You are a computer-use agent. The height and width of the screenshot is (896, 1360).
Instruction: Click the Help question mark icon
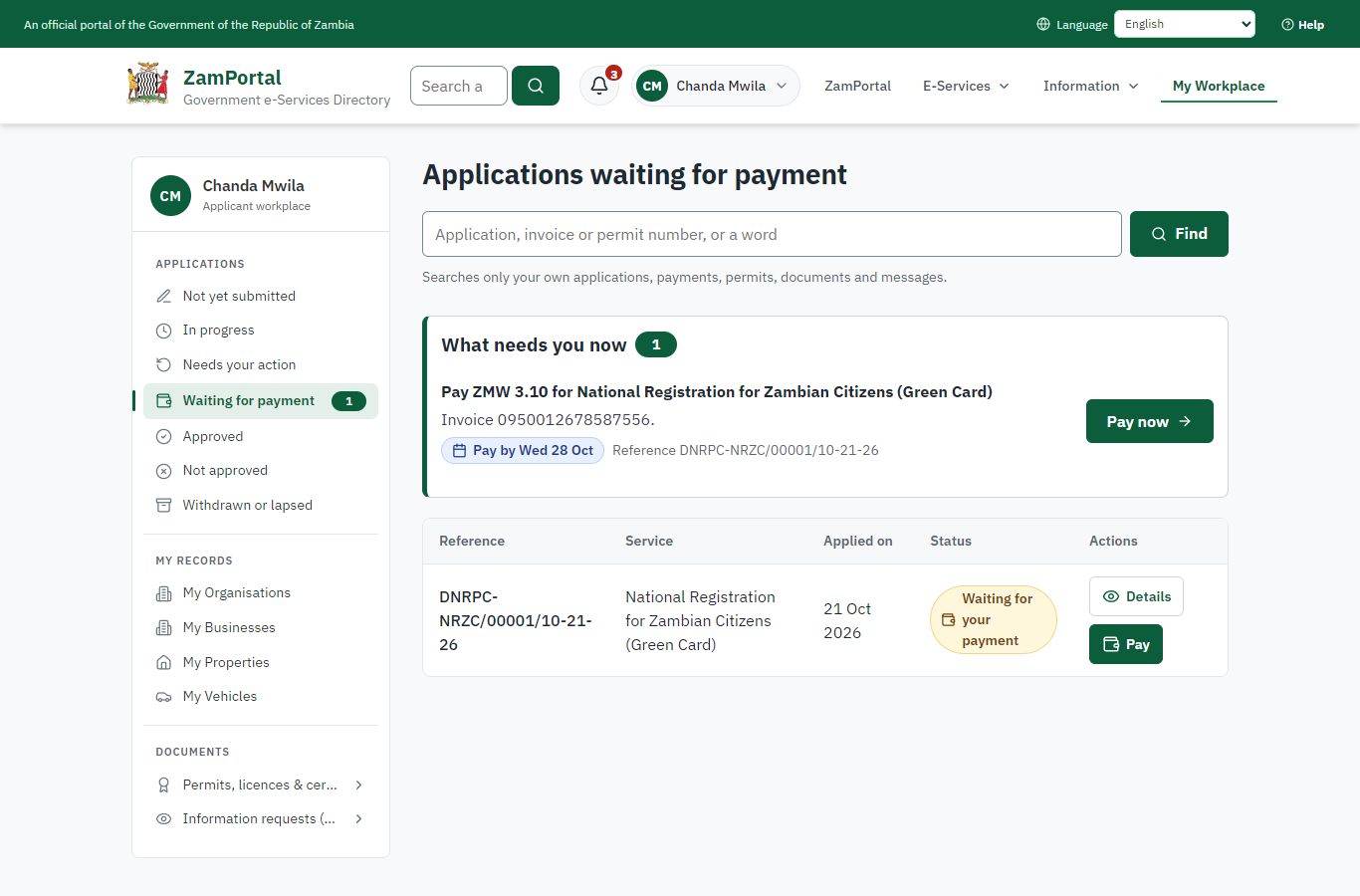click(x=1287, y=25)
